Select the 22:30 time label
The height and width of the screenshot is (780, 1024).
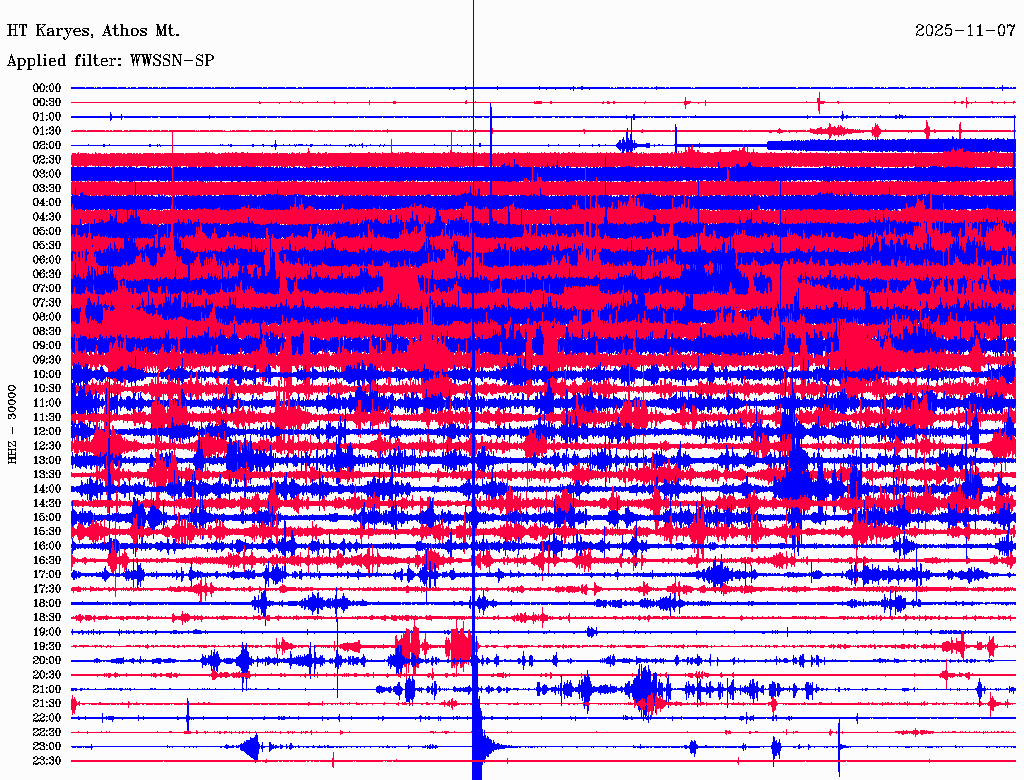(x=47, y=732)
